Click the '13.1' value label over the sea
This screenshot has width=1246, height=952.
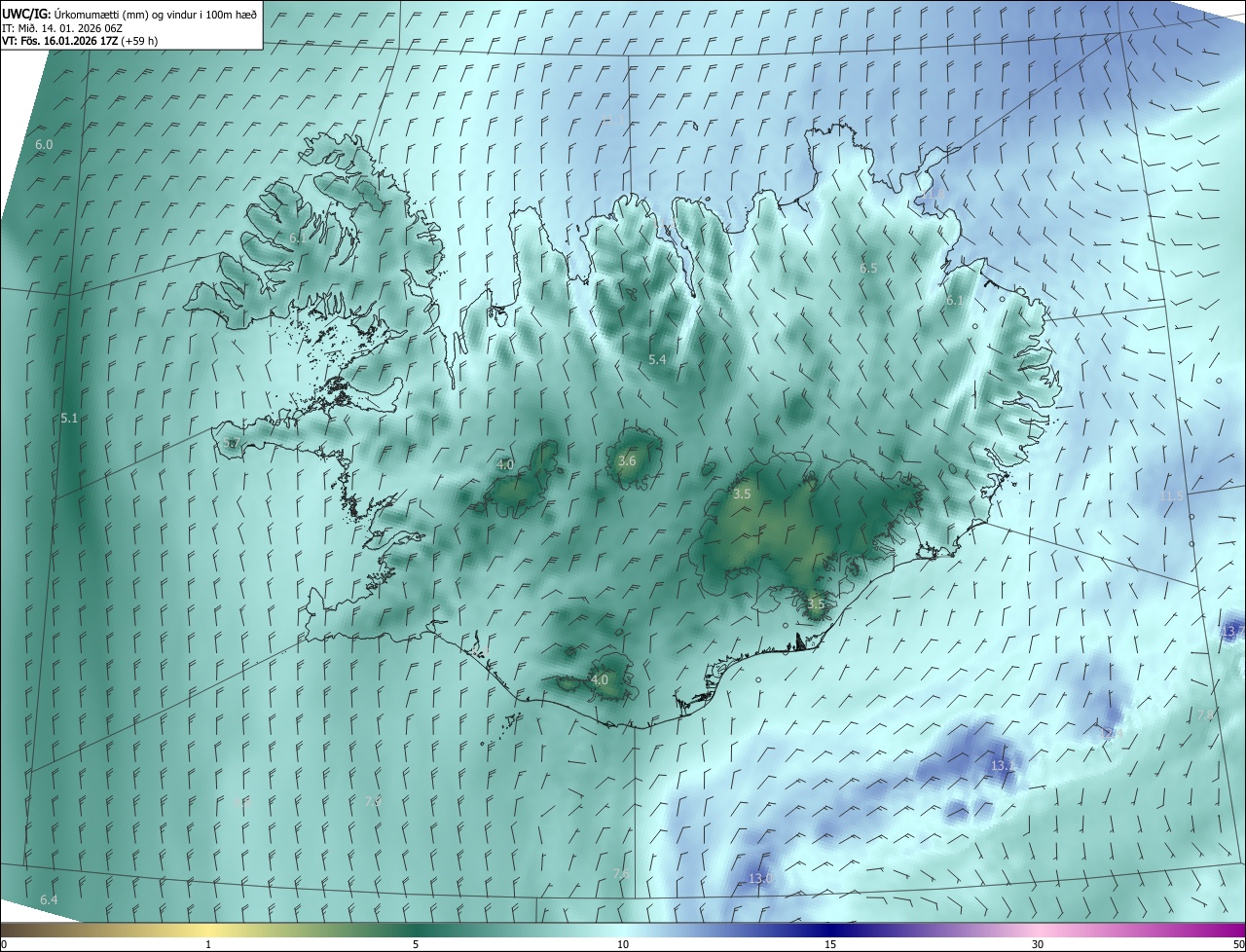pos(1003,766)
